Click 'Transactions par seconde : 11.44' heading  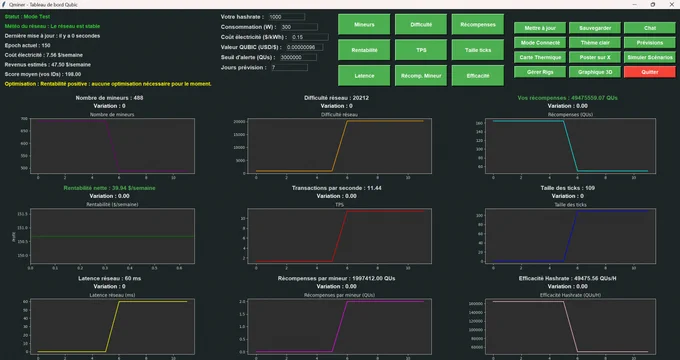[x=337, y=188]
